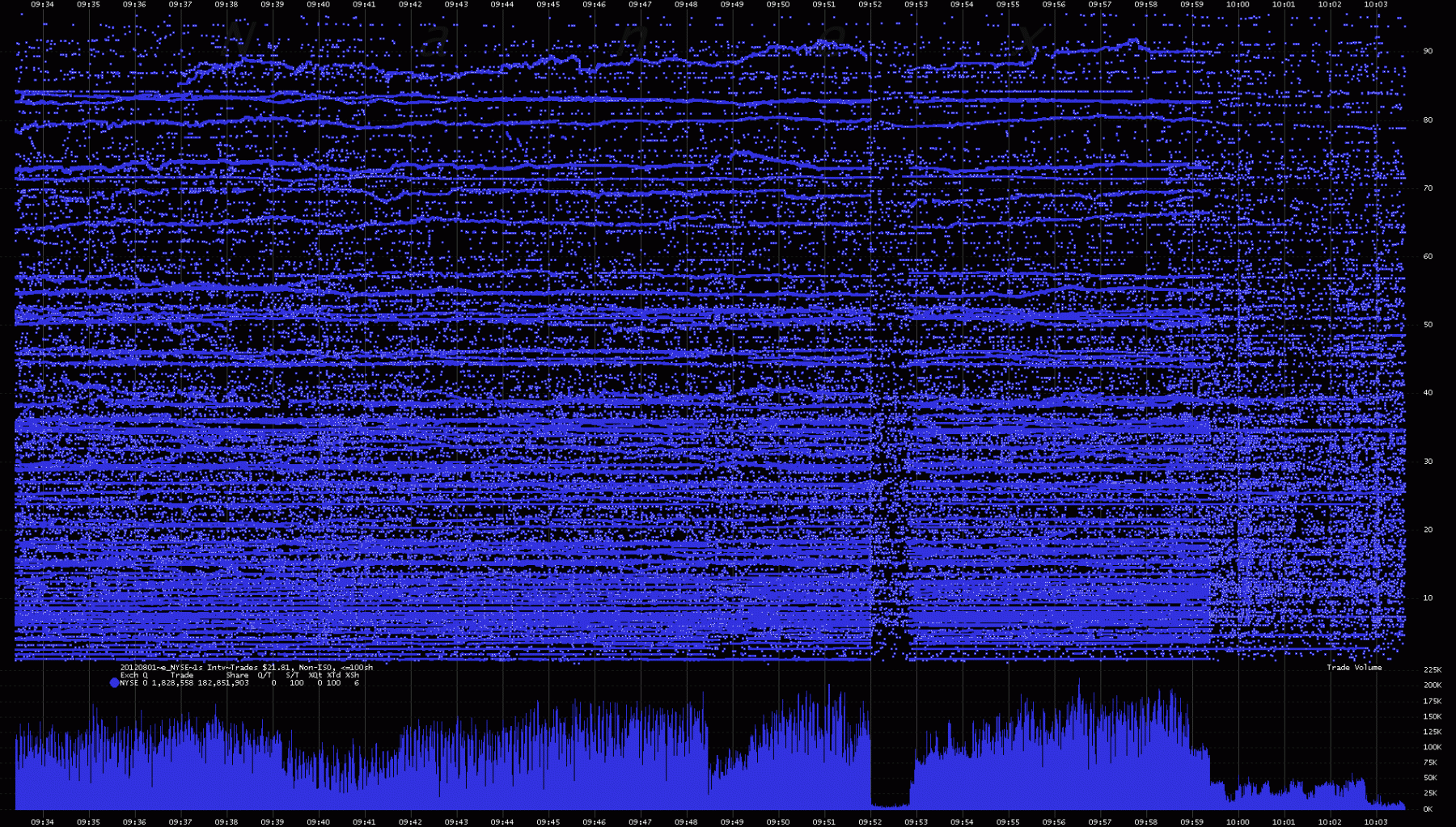
Task: Click the 80 label on price axis
Action: point(1428,120)
